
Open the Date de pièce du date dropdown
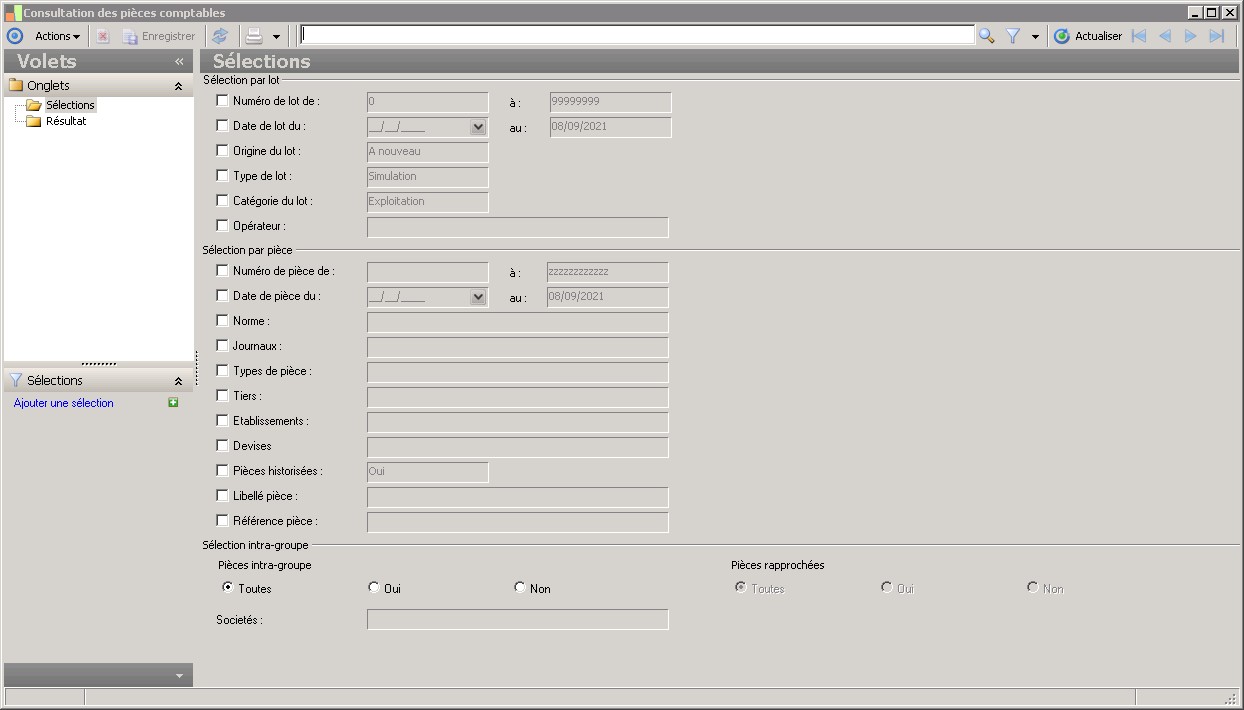click(477, 297)
